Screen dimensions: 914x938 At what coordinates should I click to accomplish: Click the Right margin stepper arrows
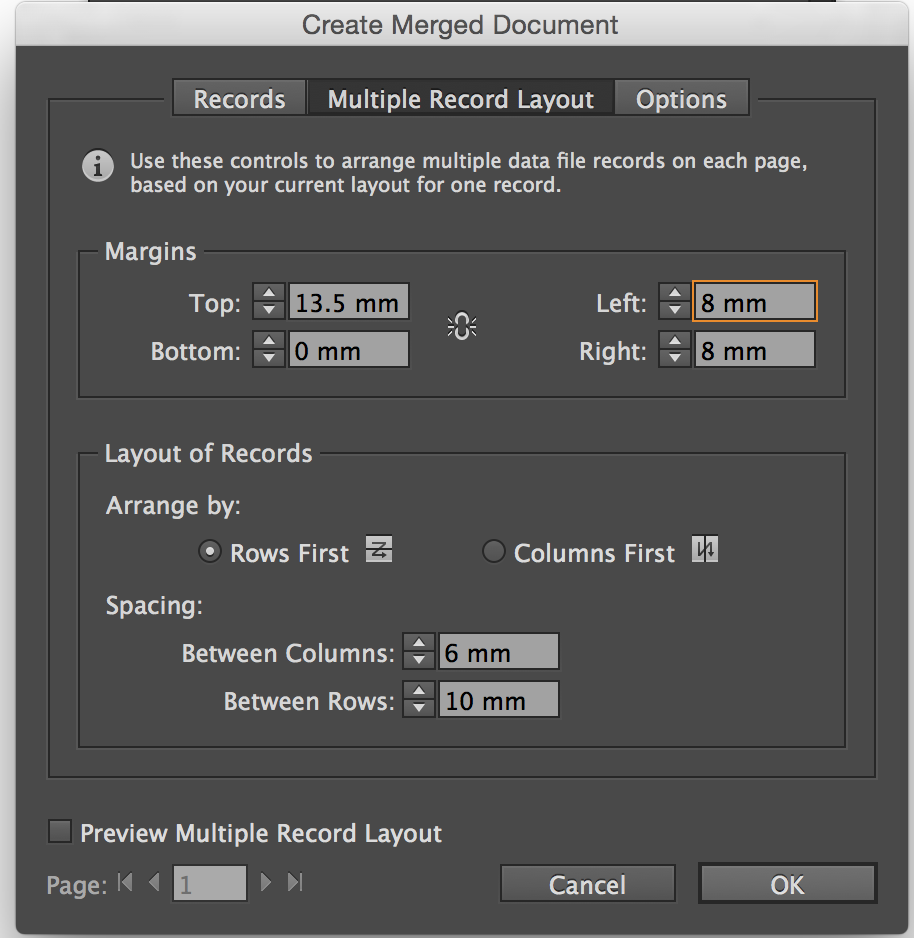tap(676, 350)
